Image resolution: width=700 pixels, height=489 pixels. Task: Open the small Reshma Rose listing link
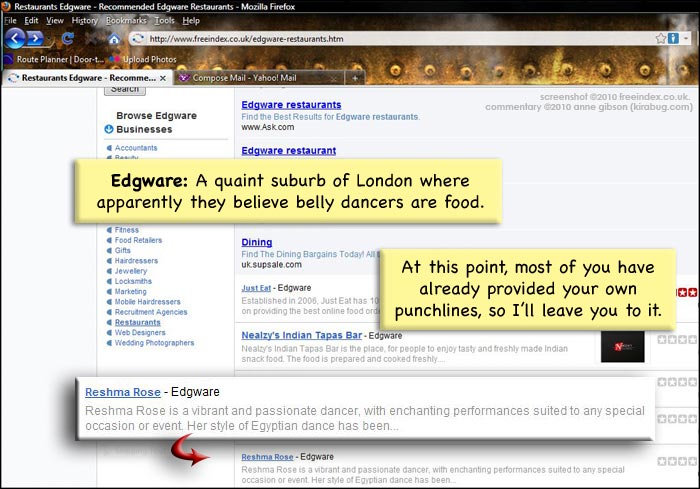click(x=267, y=457)
